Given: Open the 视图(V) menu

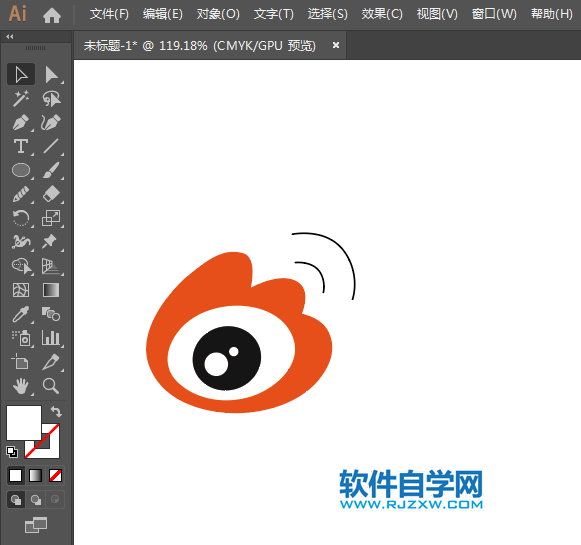Looking at the screenshot, I should [437, 14].
